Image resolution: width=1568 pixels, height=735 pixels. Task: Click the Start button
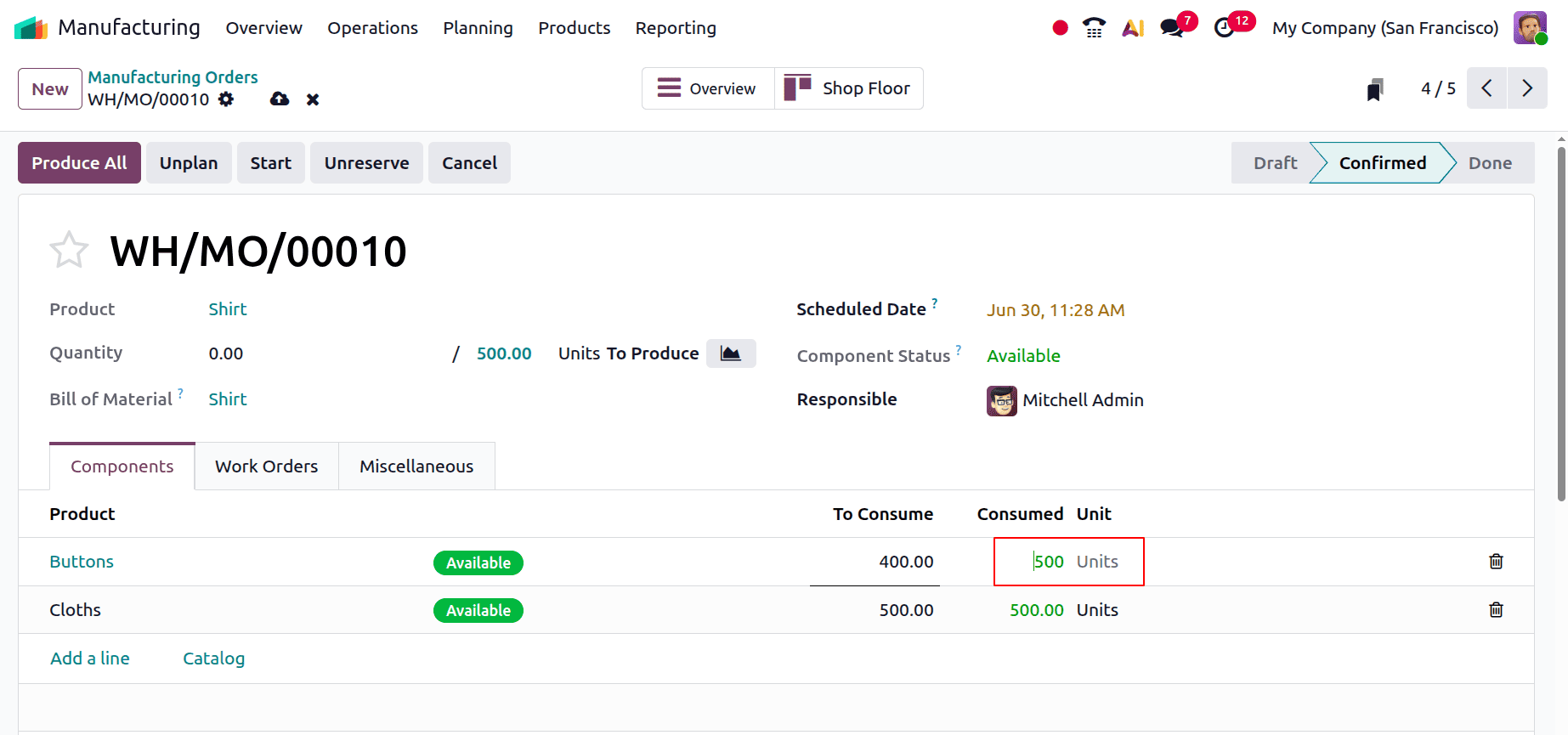pos(271,163)
